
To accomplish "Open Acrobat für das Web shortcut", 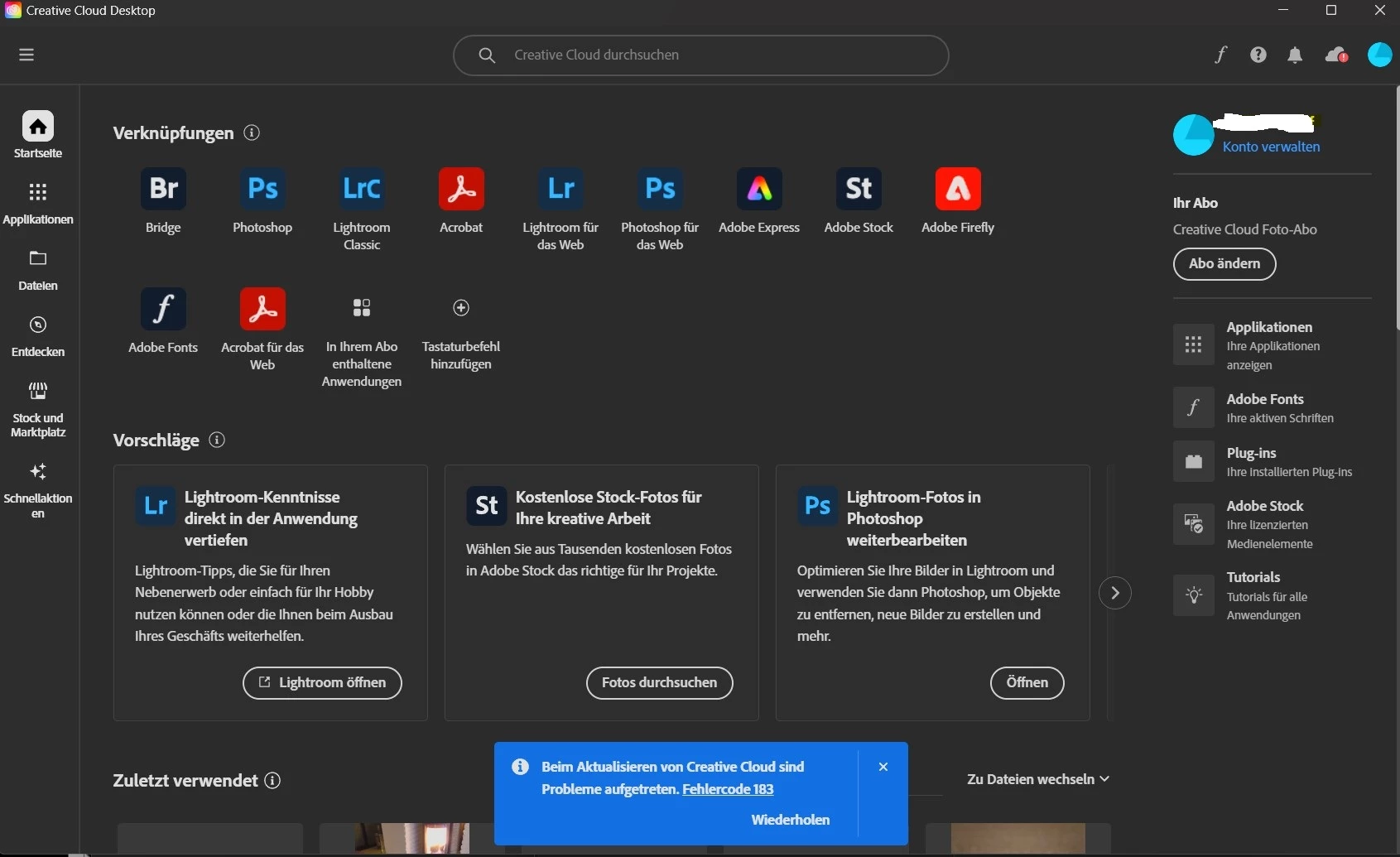I will click(262, 309).
